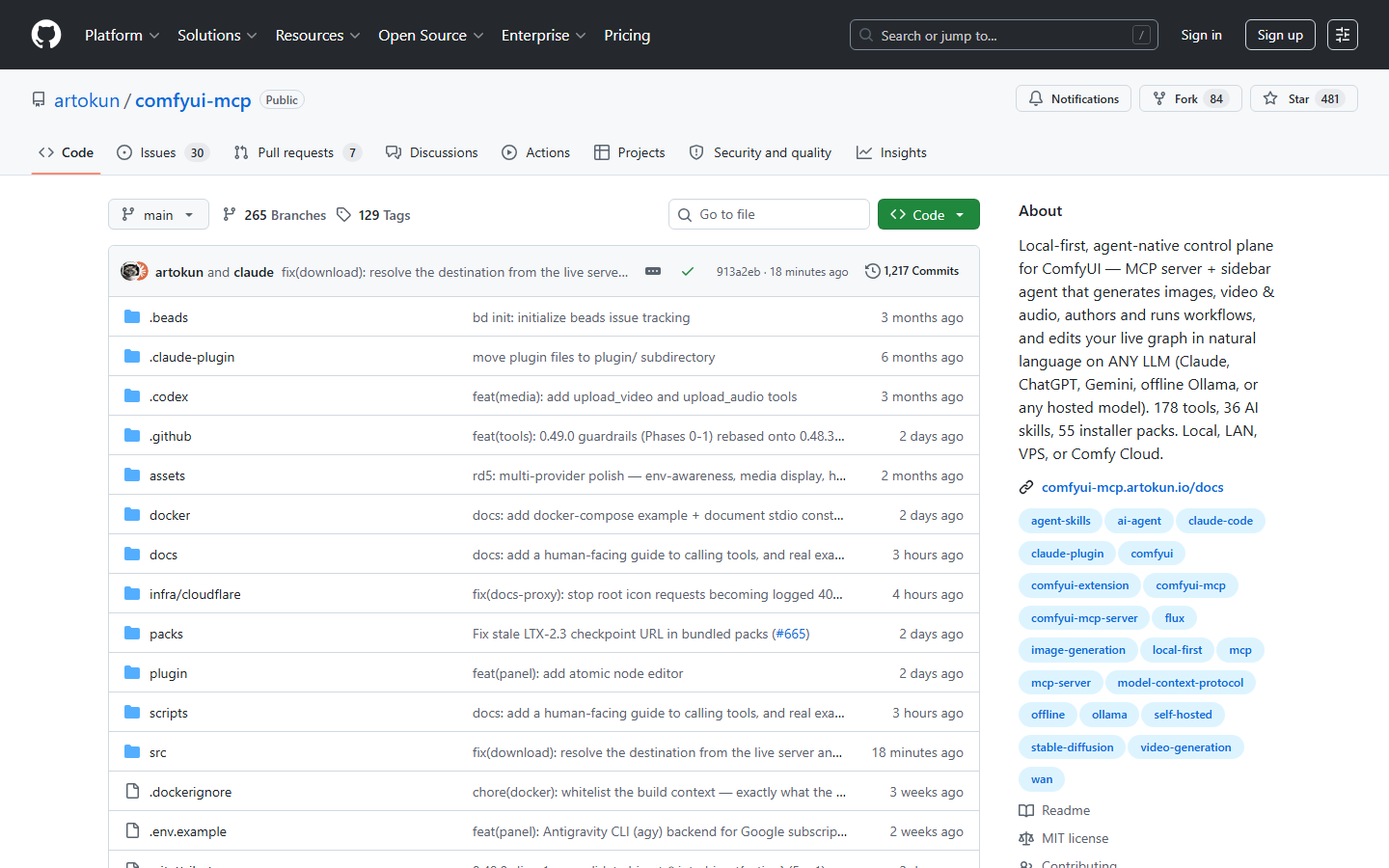Click 'feat(panel): add atomic node editor' commit message
Screen dimensions: 1389x868
[578, 673]
